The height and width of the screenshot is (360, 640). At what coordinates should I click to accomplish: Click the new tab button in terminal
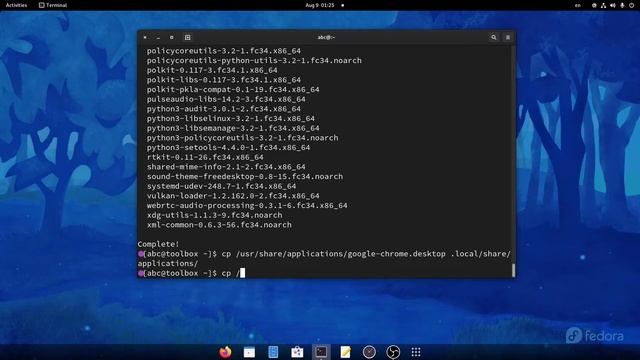(x=188, y=37)
